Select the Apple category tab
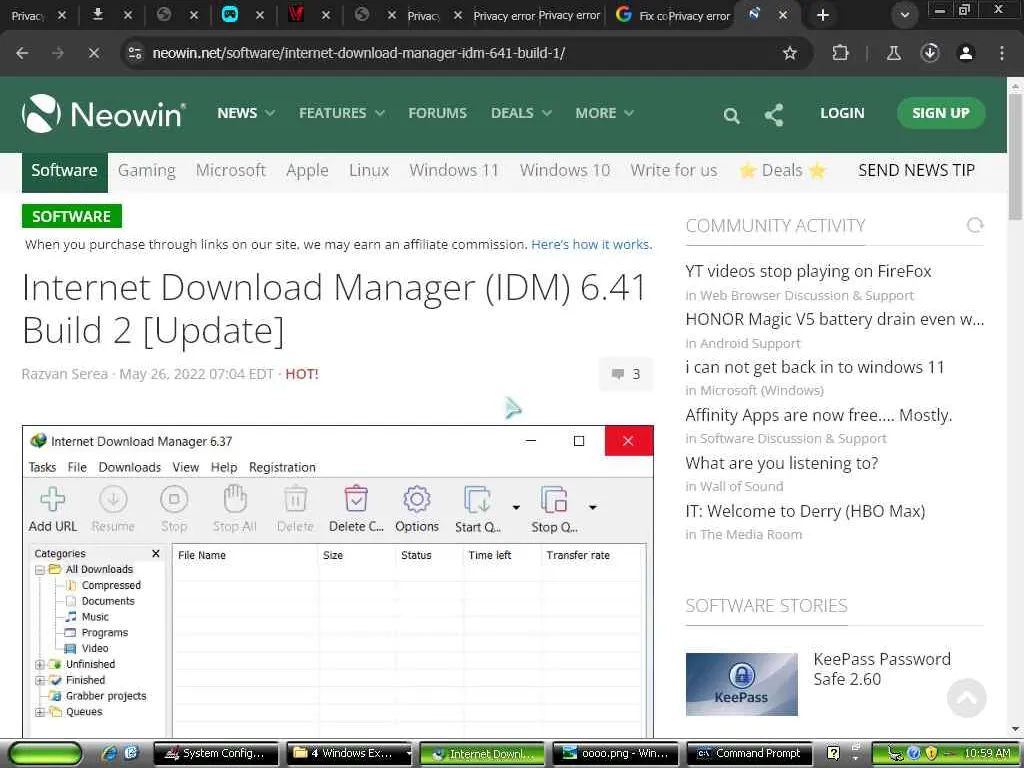 [307, 170]
